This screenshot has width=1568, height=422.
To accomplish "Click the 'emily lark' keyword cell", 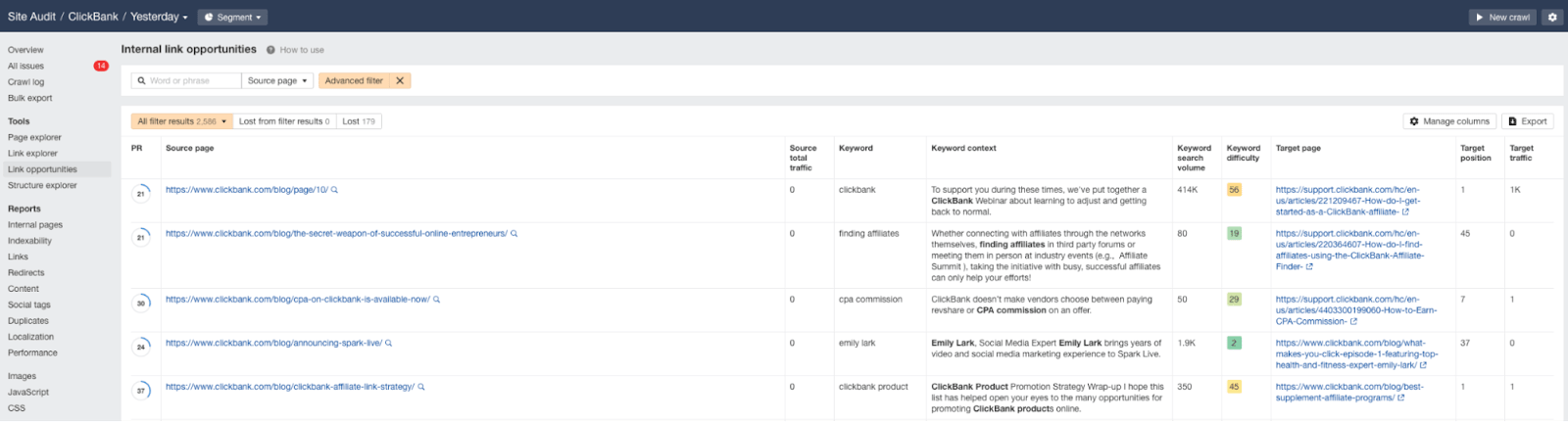I will click(857, 344).
